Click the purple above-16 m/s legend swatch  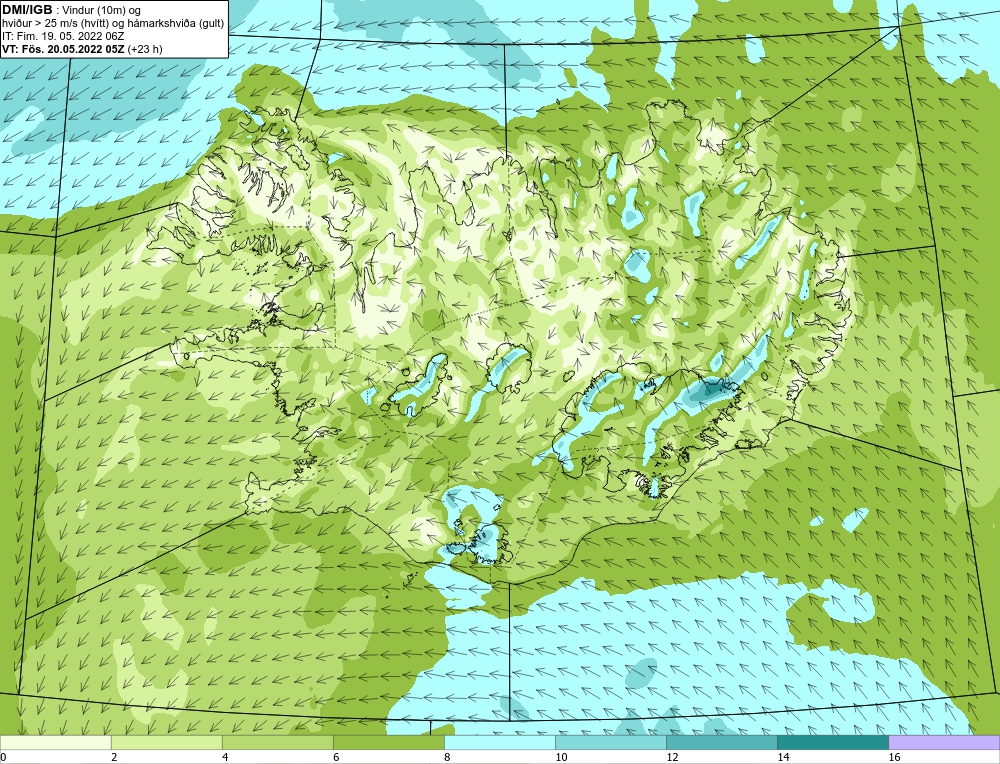(944, 742)
